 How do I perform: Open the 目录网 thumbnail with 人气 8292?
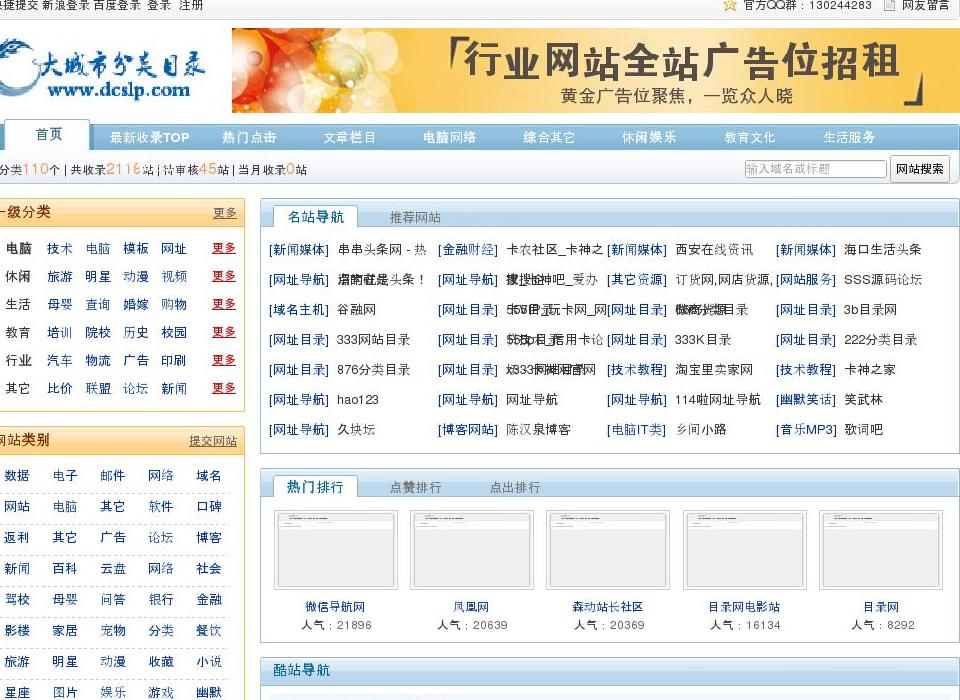point(881,550)
